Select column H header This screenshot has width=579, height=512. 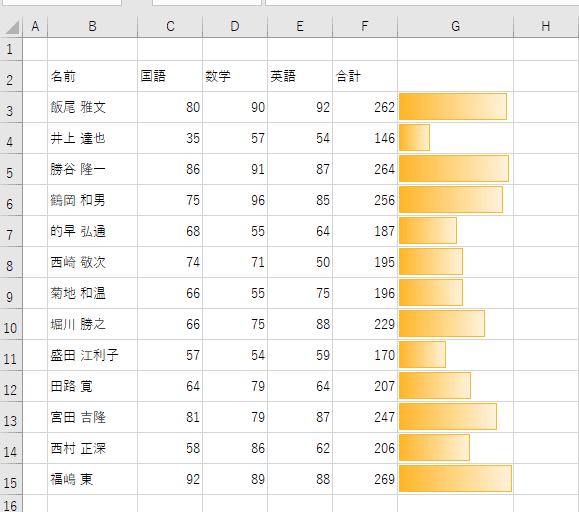click(x=546, y=27)
